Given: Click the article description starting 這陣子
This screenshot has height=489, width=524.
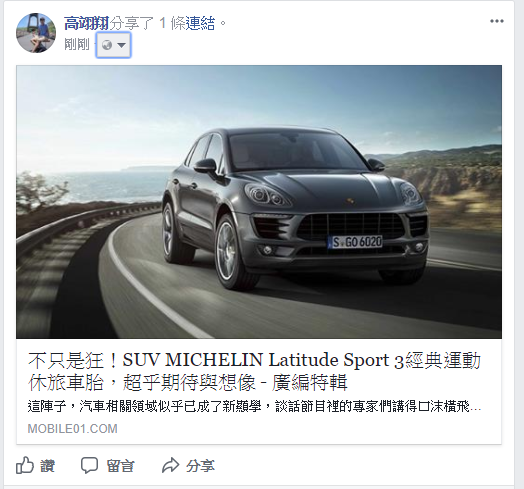Looking at the screenshot, I should click(254, 407).
